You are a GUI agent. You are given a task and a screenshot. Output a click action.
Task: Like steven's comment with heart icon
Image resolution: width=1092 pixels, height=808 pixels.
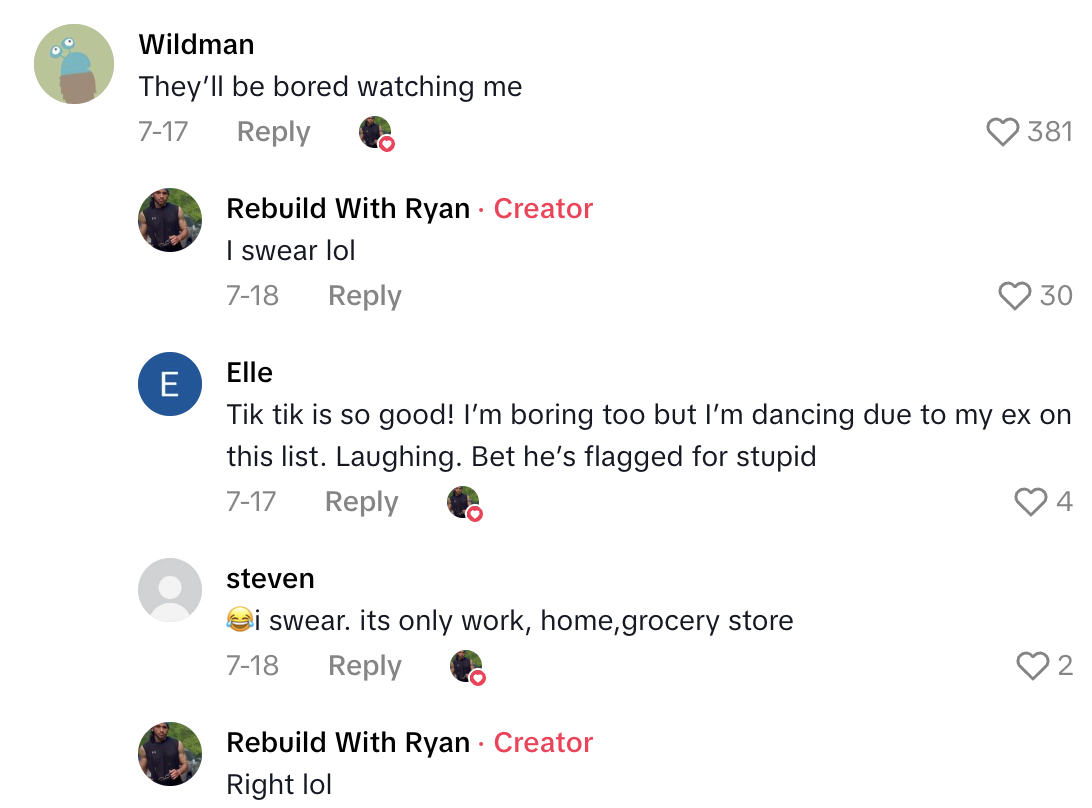click(1031, 666)
